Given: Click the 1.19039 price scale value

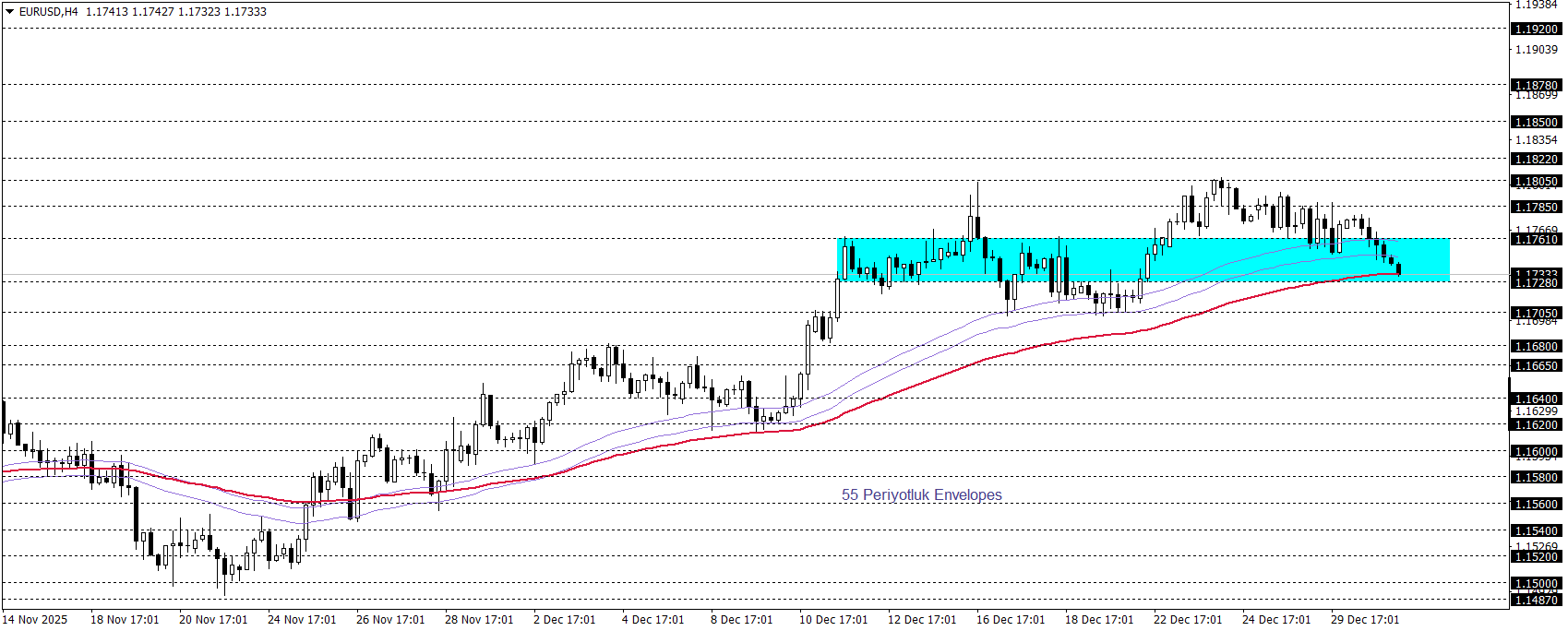Looking at the screenshot, I should click(x=1537, y=50).
